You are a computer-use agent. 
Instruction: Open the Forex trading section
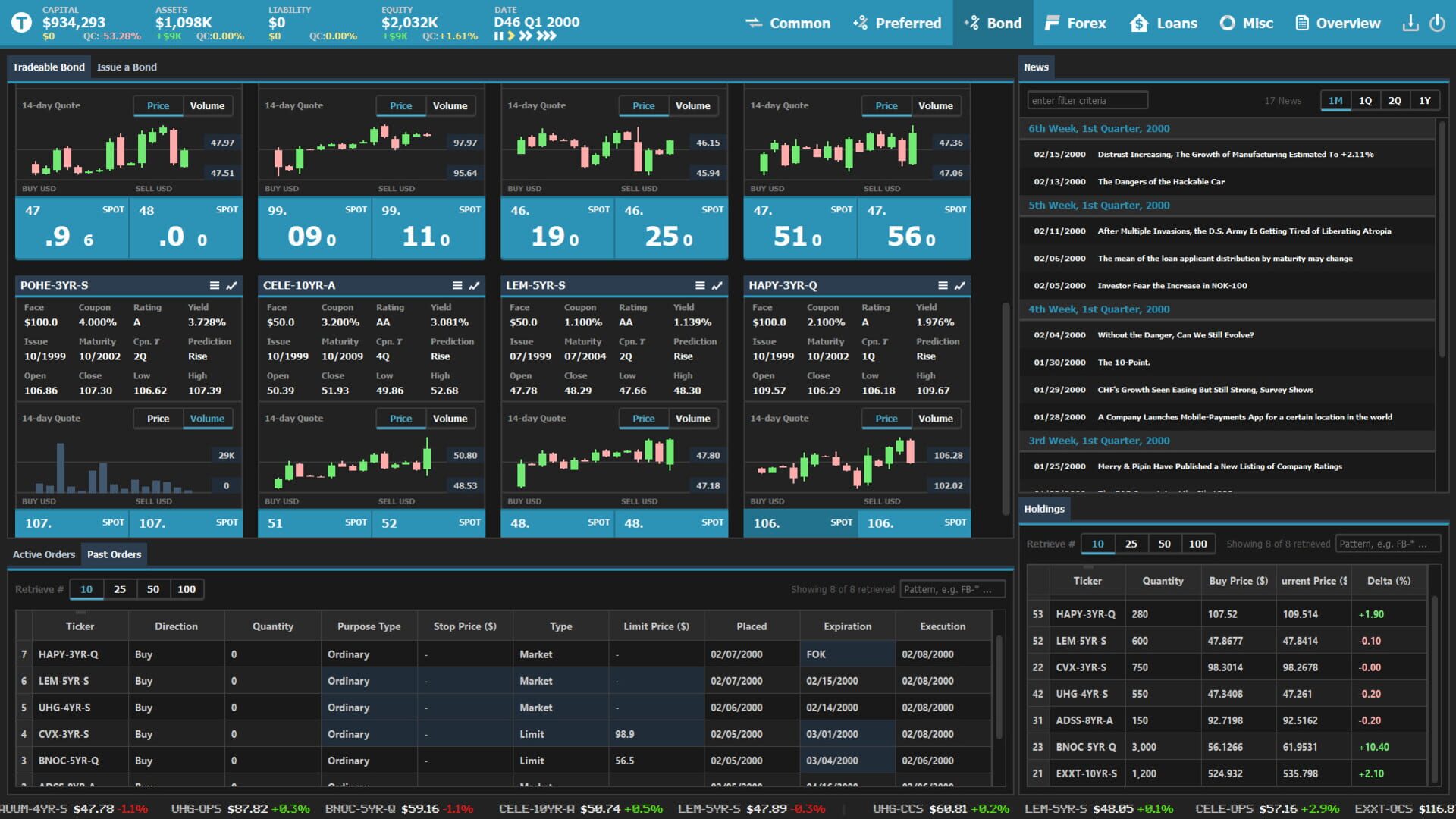(1075, 23)
